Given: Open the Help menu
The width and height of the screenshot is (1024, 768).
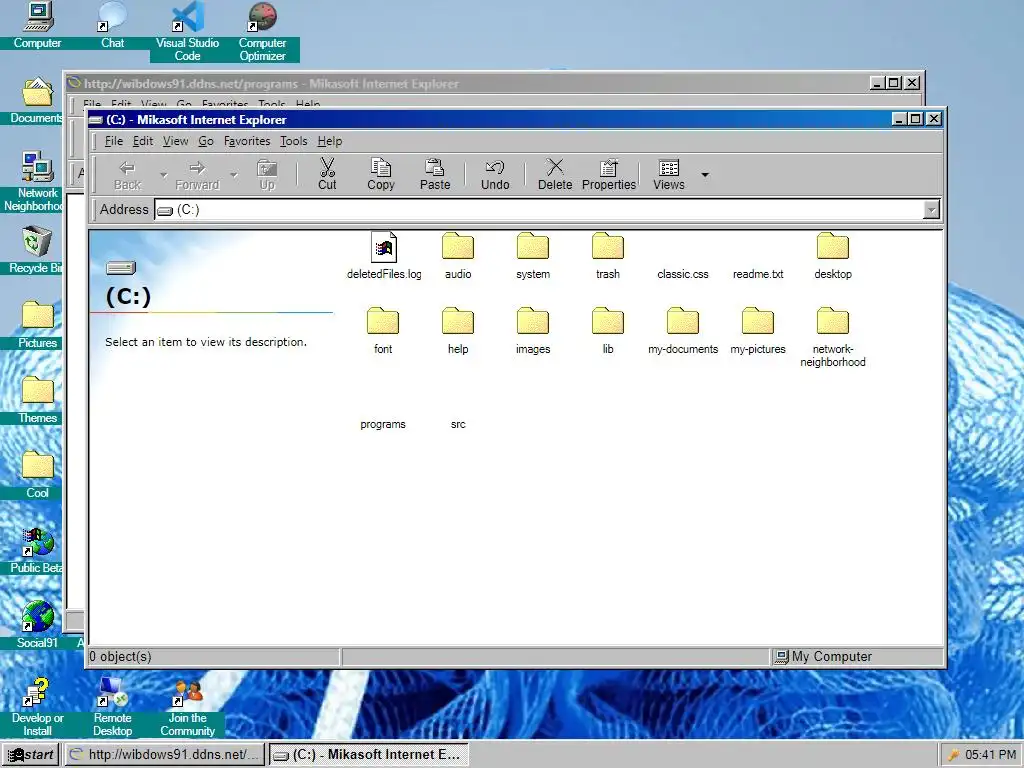Looking at the screenshot, I should click(330, 141).
